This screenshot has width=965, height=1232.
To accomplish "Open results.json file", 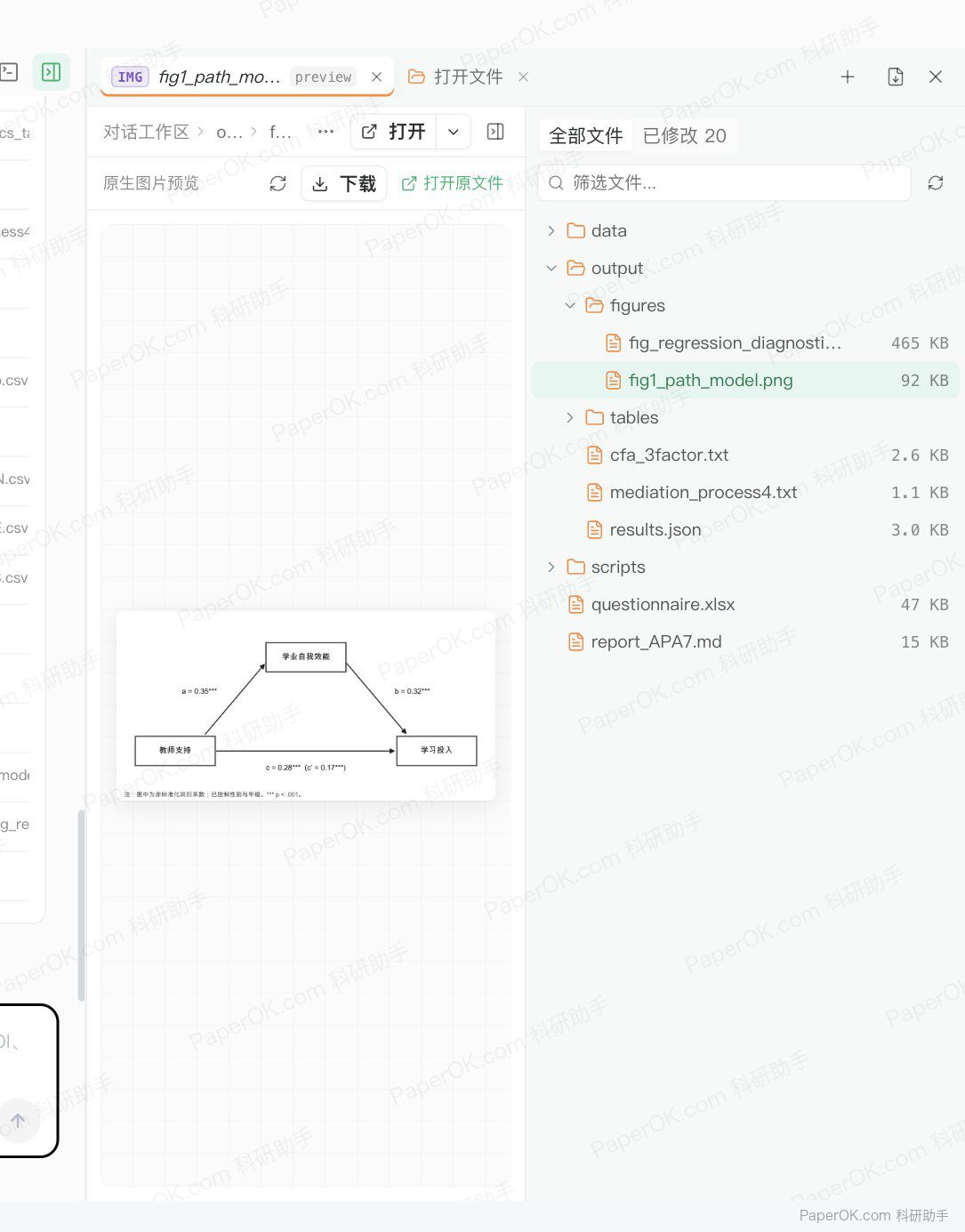I will click(745, 530).
